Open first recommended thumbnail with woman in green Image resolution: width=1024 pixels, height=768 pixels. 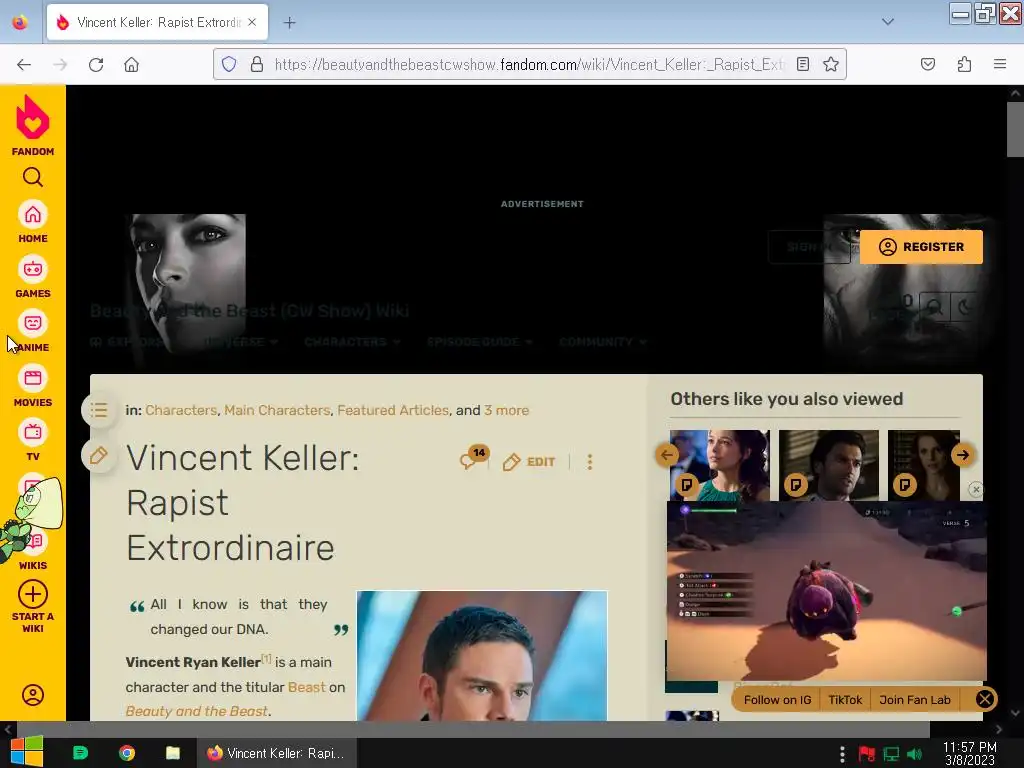[720, 465]
